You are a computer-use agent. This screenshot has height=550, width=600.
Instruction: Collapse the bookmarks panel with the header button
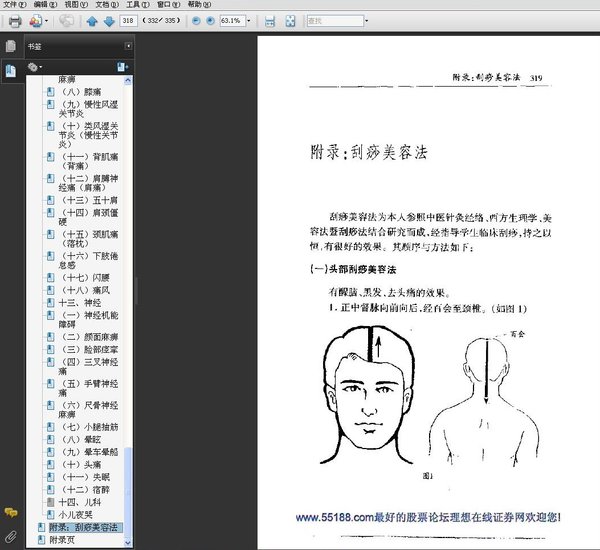(128, 46)
